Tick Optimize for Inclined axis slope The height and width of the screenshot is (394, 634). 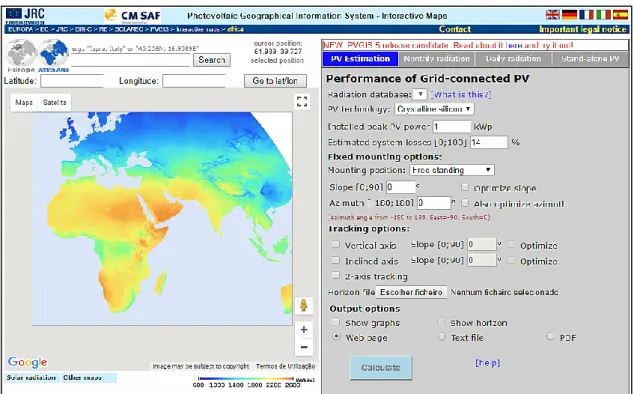tap(511, 261)
